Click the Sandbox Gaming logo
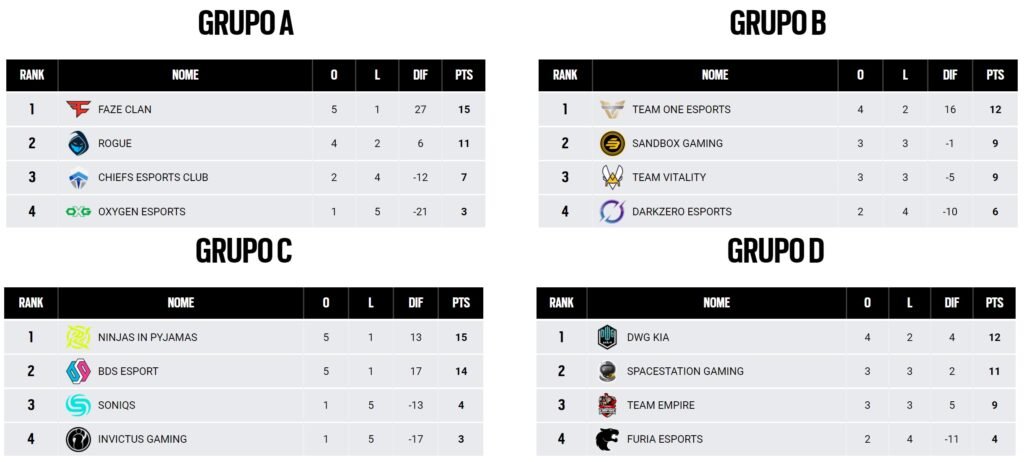The width and height of the screenshot is (1024, 462). [x=612, y=143]
